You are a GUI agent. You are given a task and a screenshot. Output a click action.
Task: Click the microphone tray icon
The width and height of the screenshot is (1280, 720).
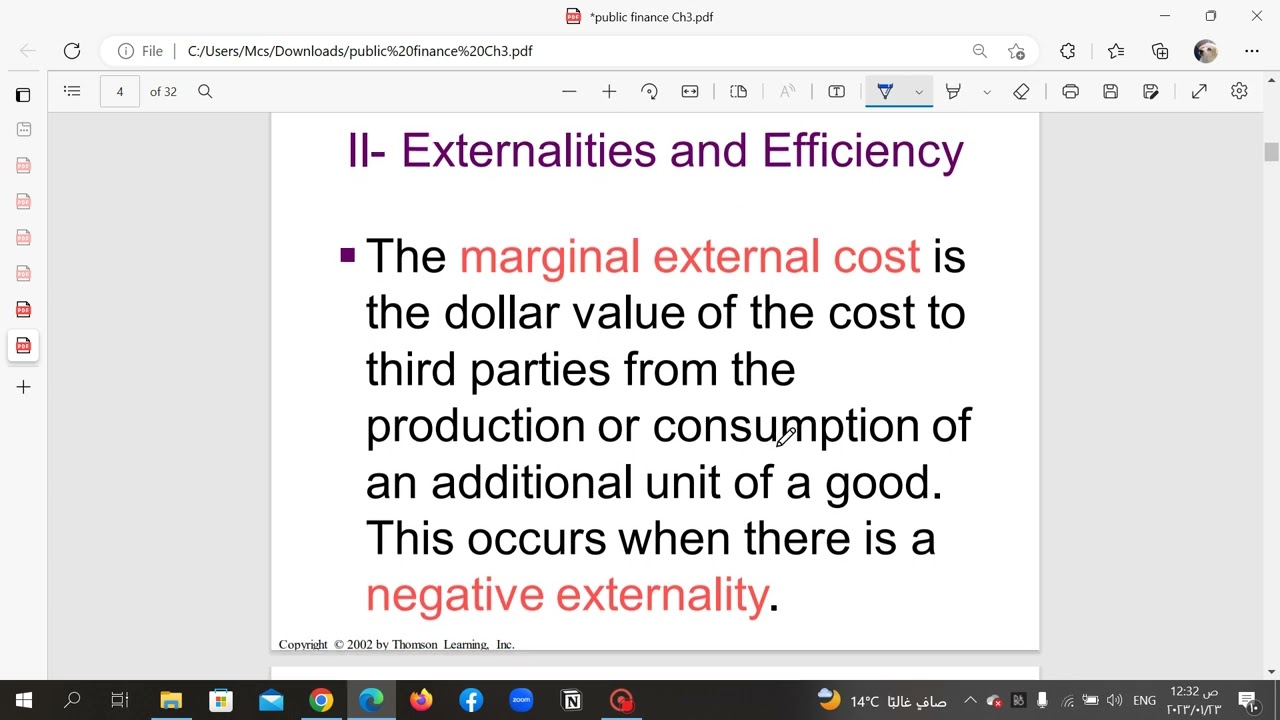[x=1042, y=700]
